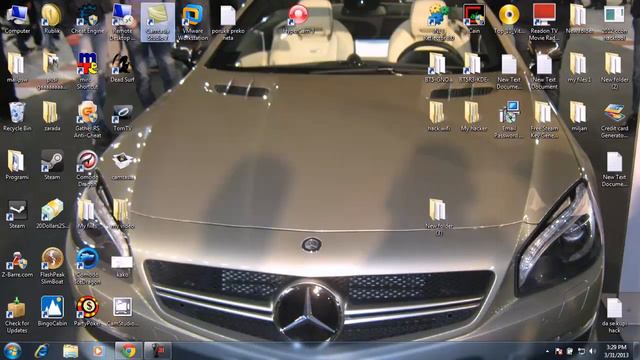
Task: Select the Comodo Dragon red icon
Action: (x=87, y=168)
